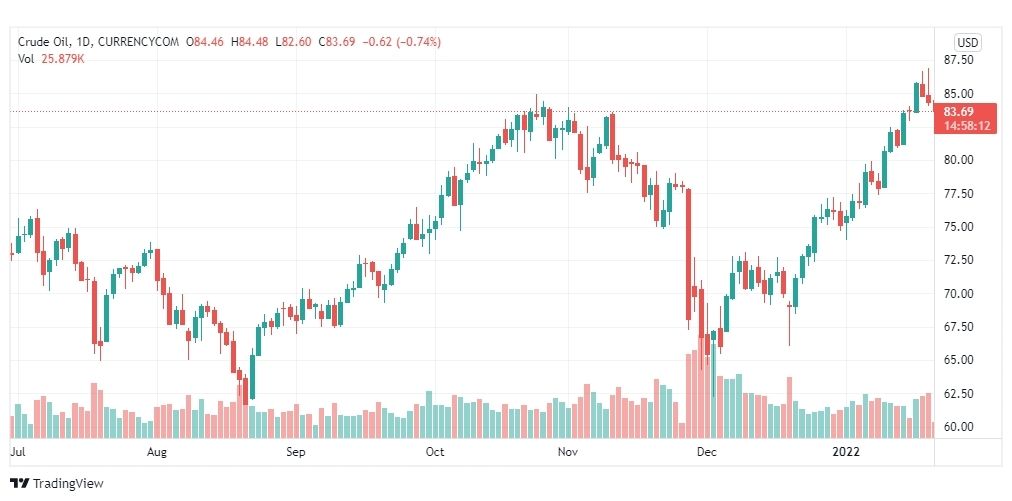Click the TradingView logo icon
This screenshot has width=1012, height=501.
point(20,483)
